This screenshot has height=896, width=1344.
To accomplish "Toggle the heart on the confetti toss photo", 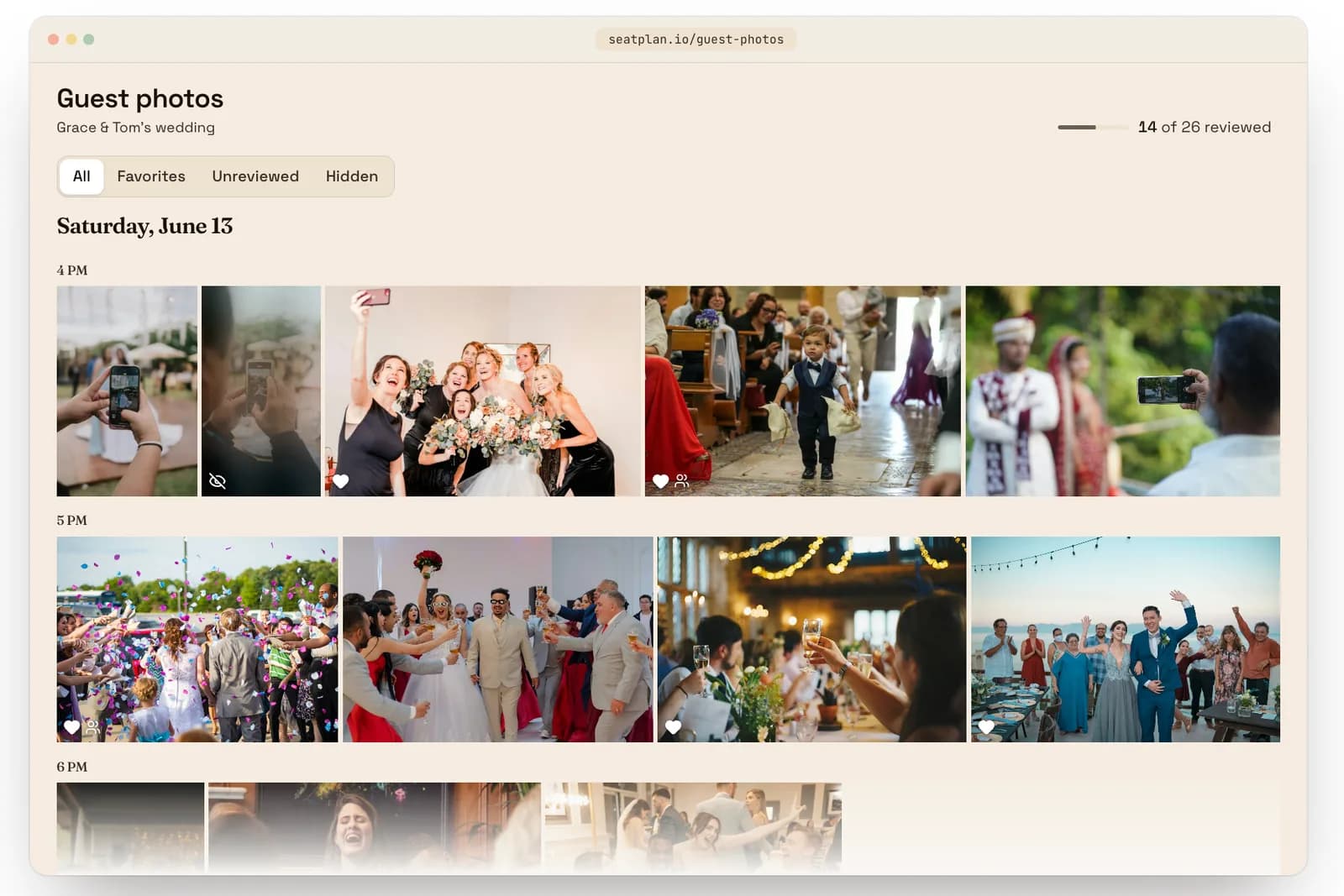I will click(x=72, y=727).
